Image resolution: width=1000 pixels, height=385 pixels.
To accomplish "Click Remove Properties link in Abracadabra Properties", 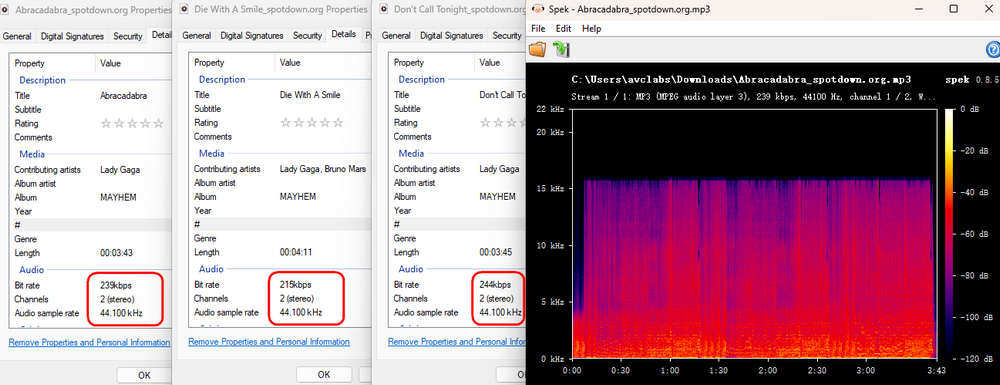I will pos(89,342).
